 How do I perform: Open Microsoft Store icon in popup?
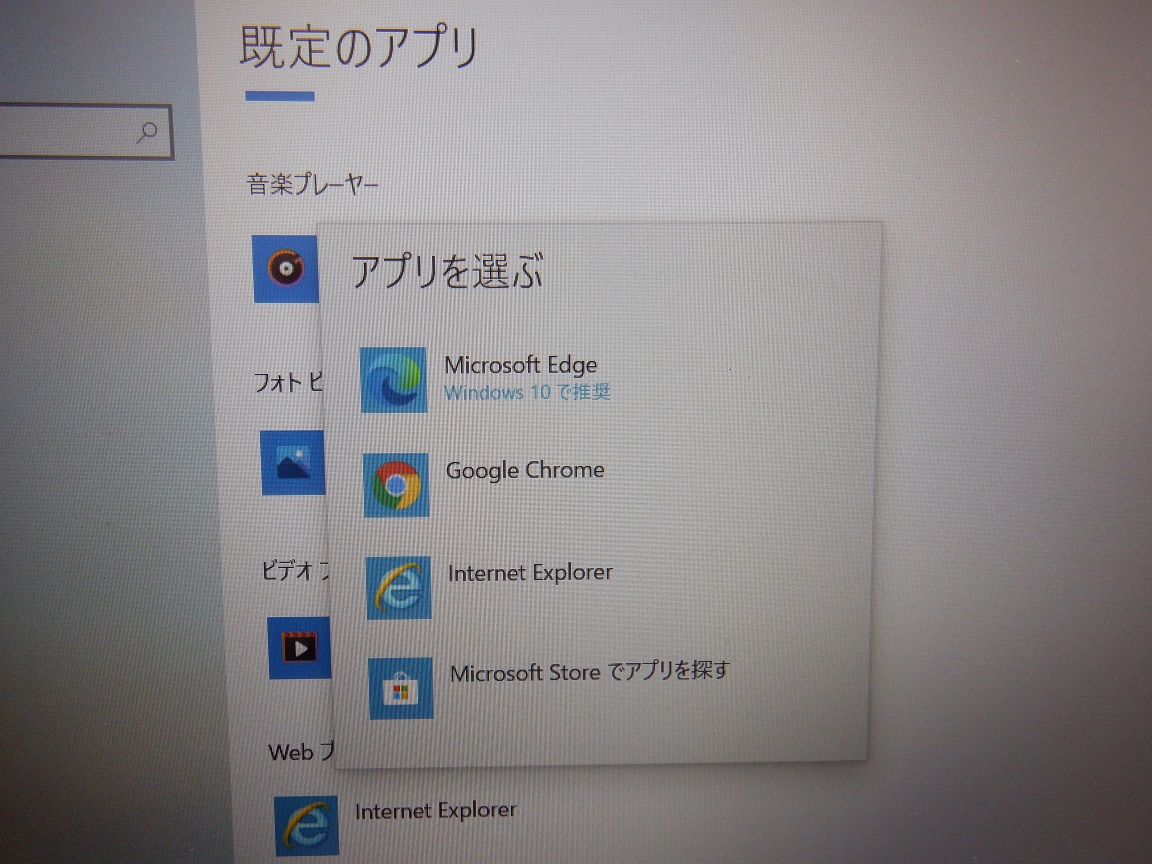[400, 688]
